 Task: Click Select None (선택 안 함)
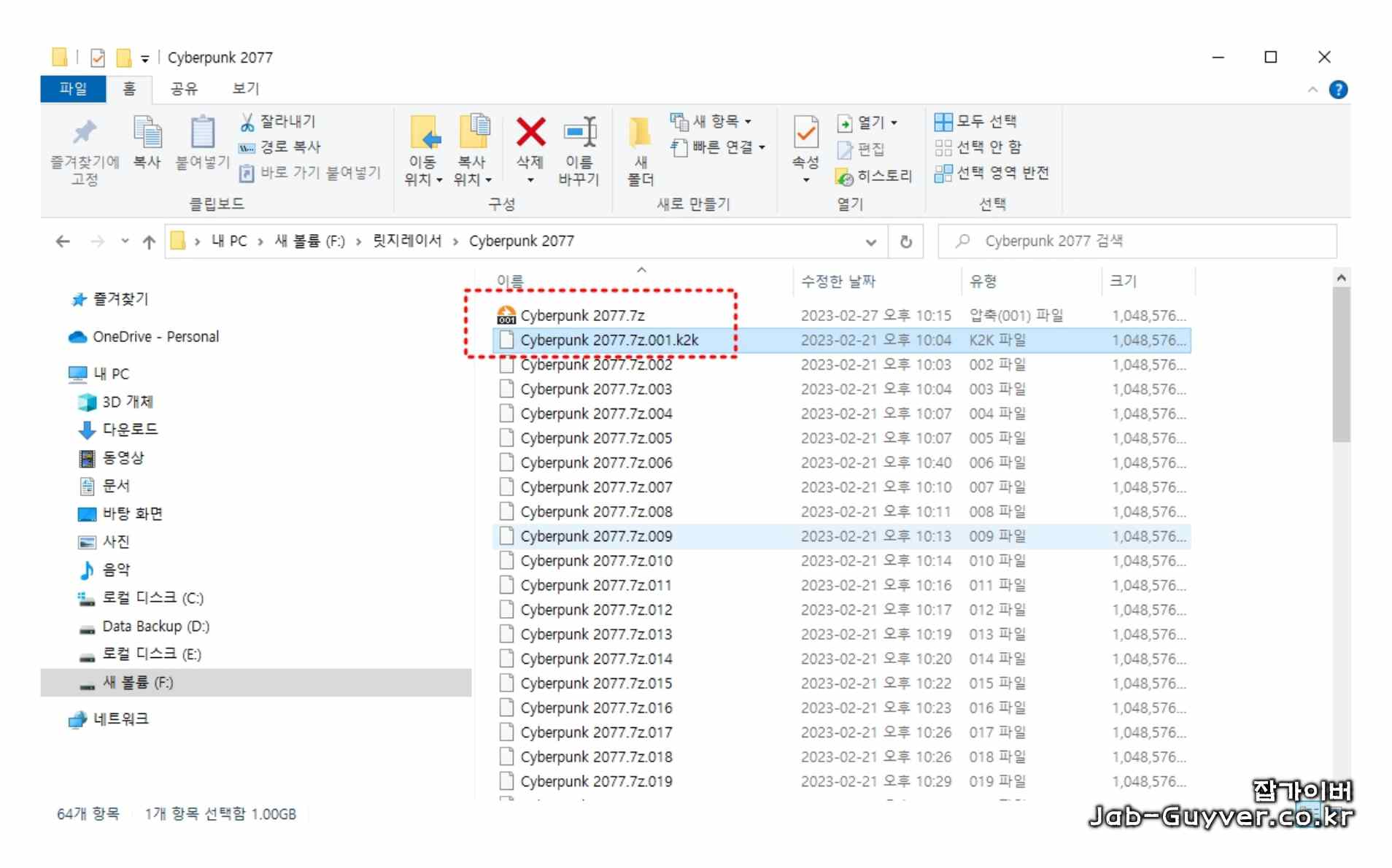point(978,147)
